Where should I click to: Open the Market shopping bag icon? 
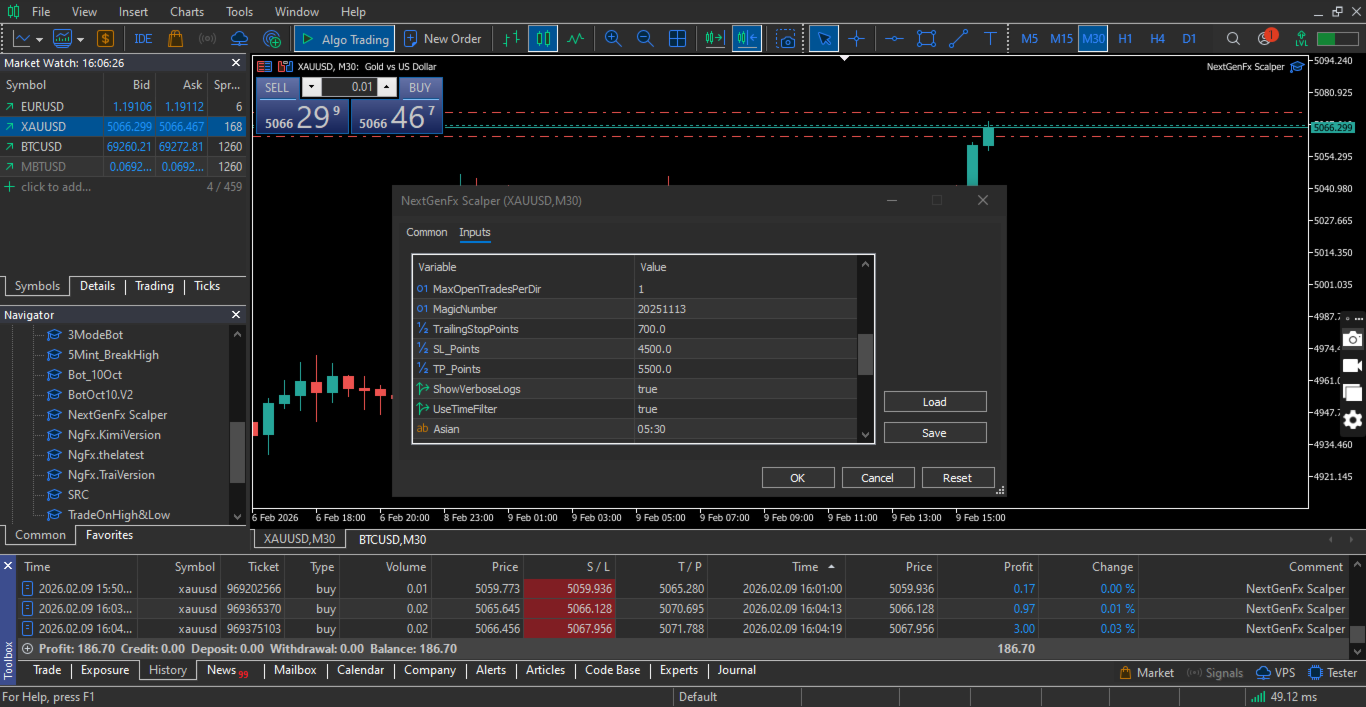[176, 39]
